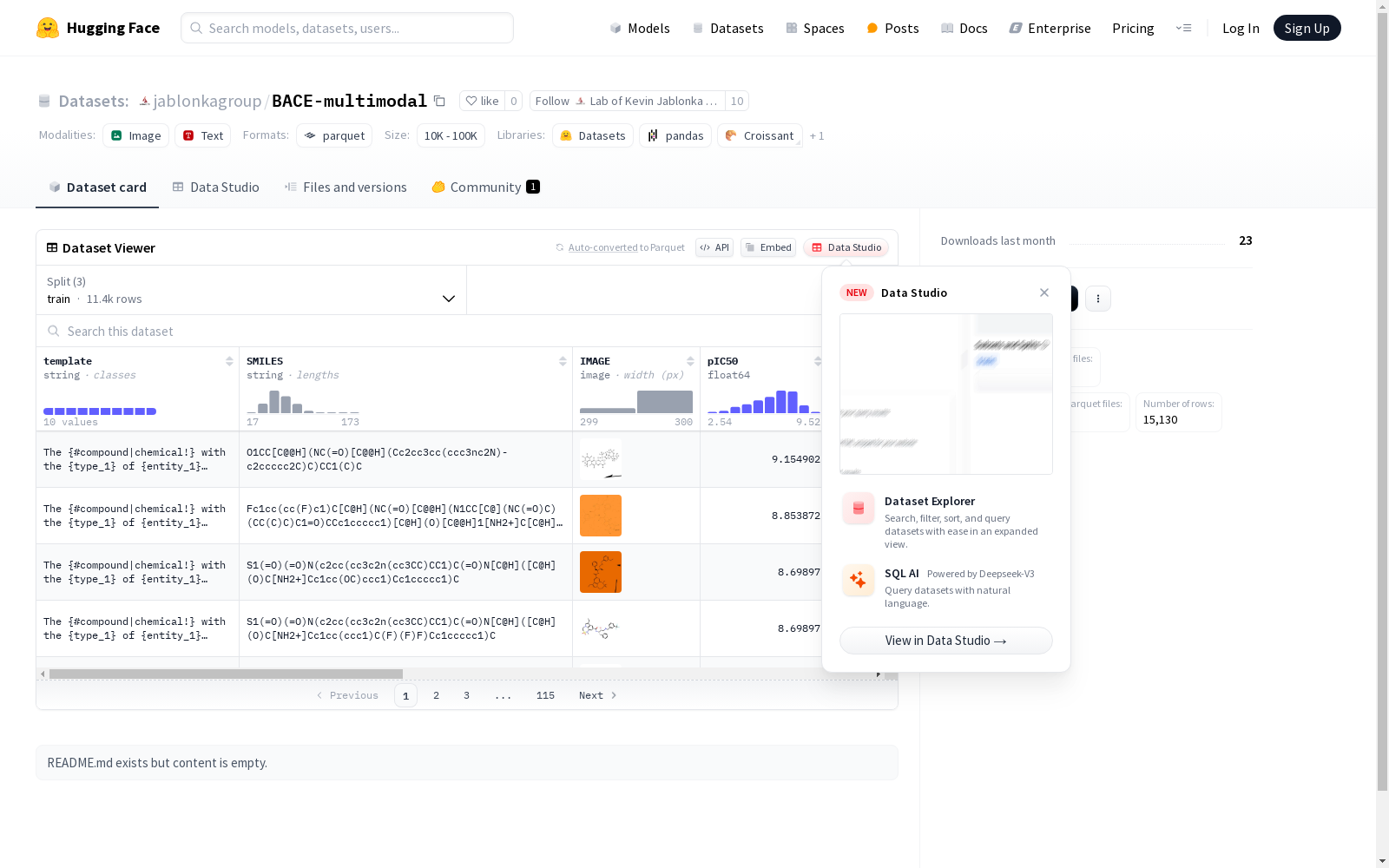
Task: Go to page 3 of the table
Action: [x=466, y=695]
